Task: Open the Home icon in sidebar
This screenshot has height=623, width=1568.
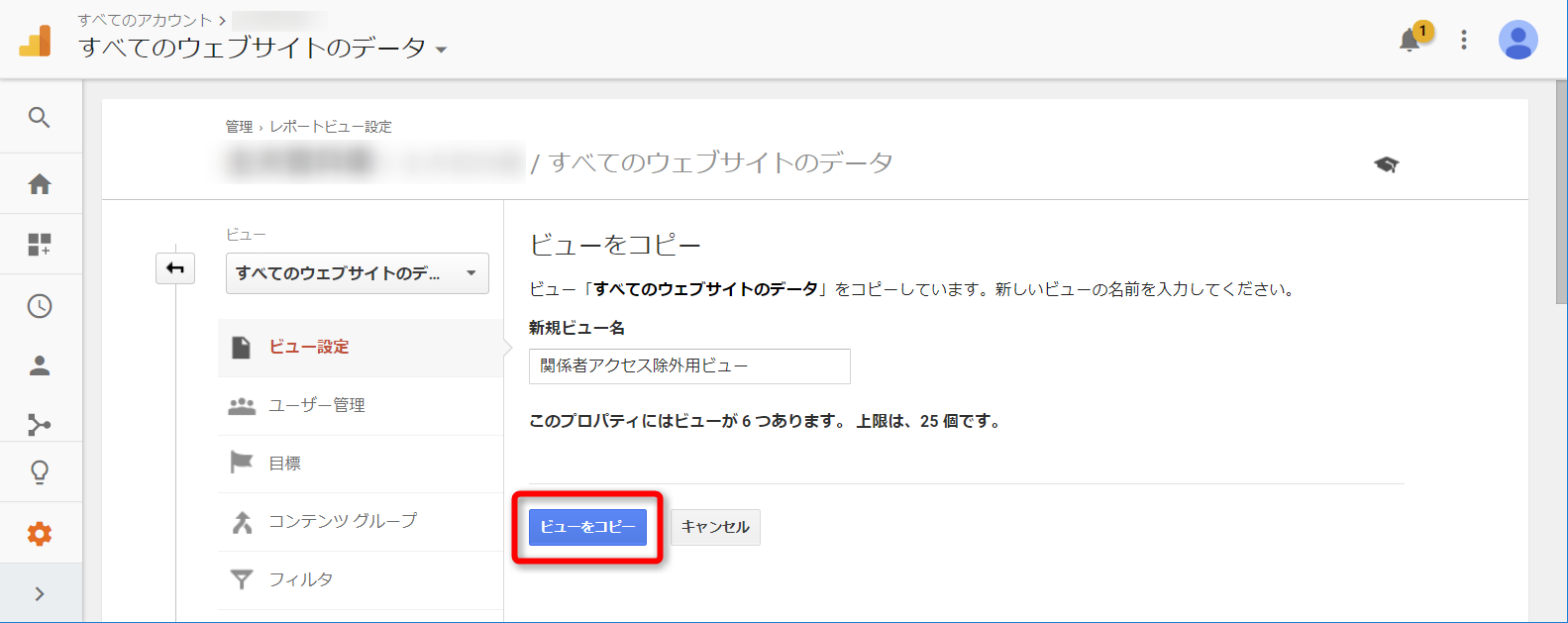Action: pos(40,184)
